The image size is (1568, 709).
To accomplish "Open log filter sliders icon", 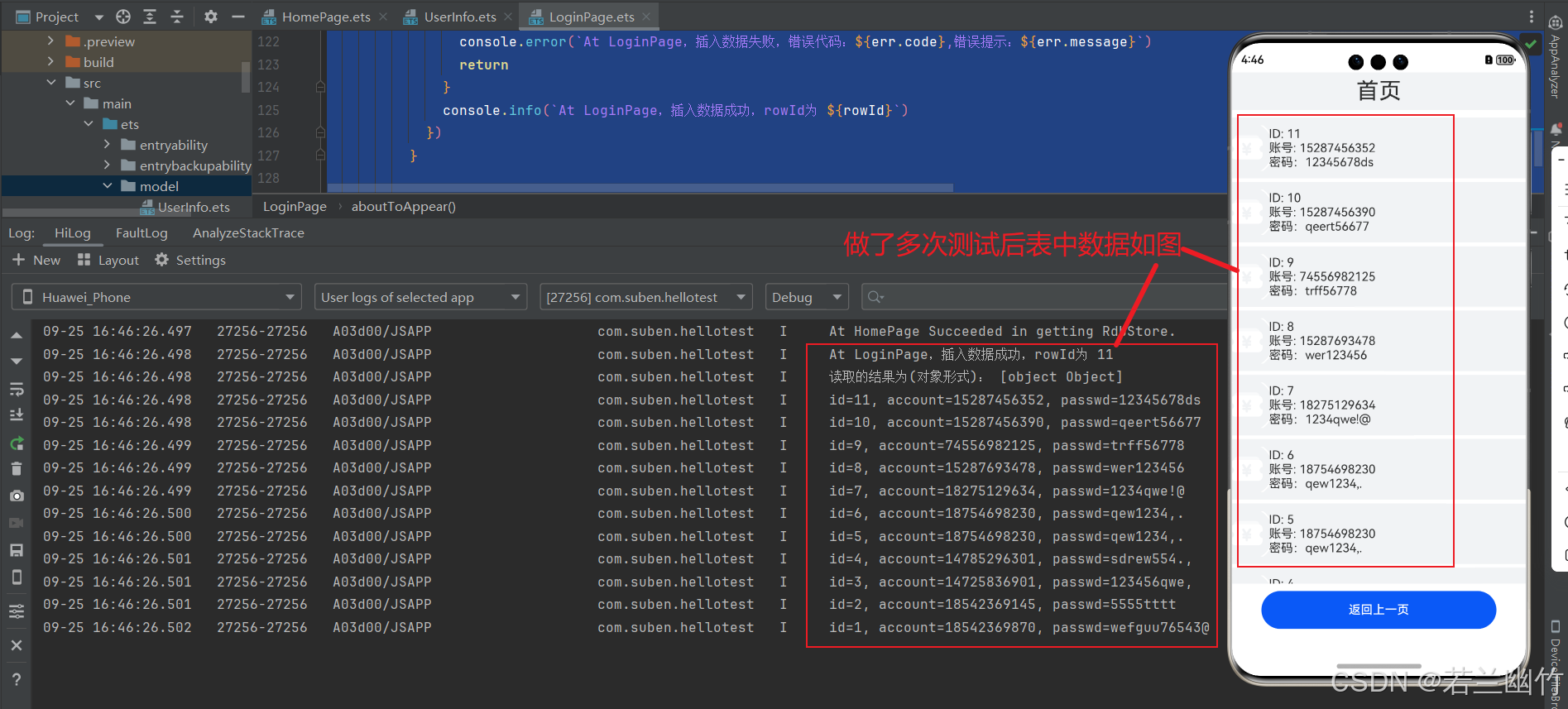I will pyautogui.click(x=16, y=611).
